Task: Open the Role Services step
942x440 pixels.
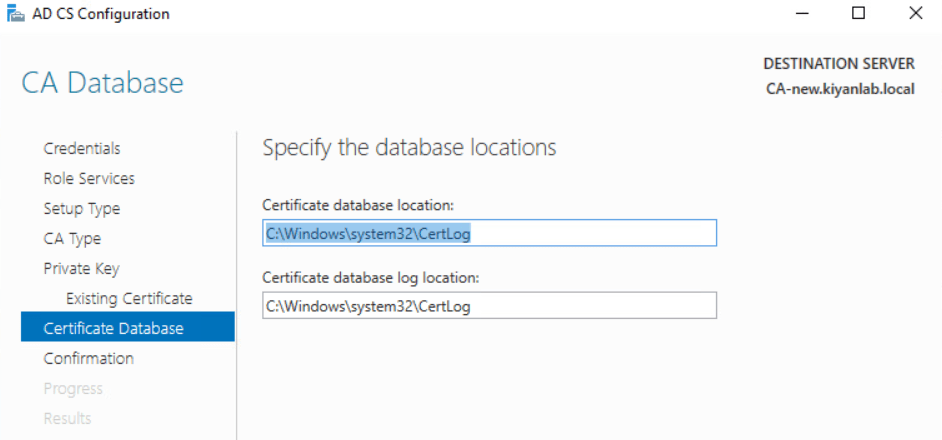Action: pos(89,178)
